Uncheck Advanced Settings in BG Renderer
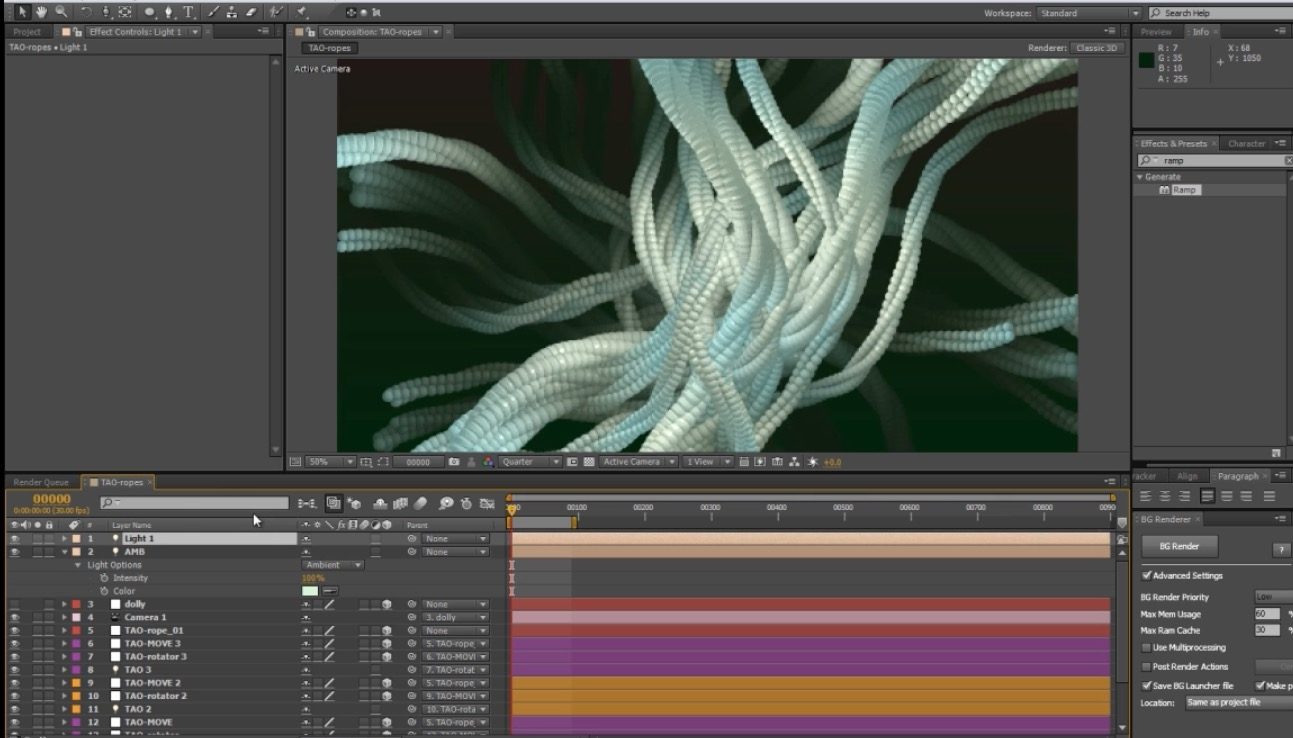Viewport: 1293px width, 738px height. click(1146, 576)
